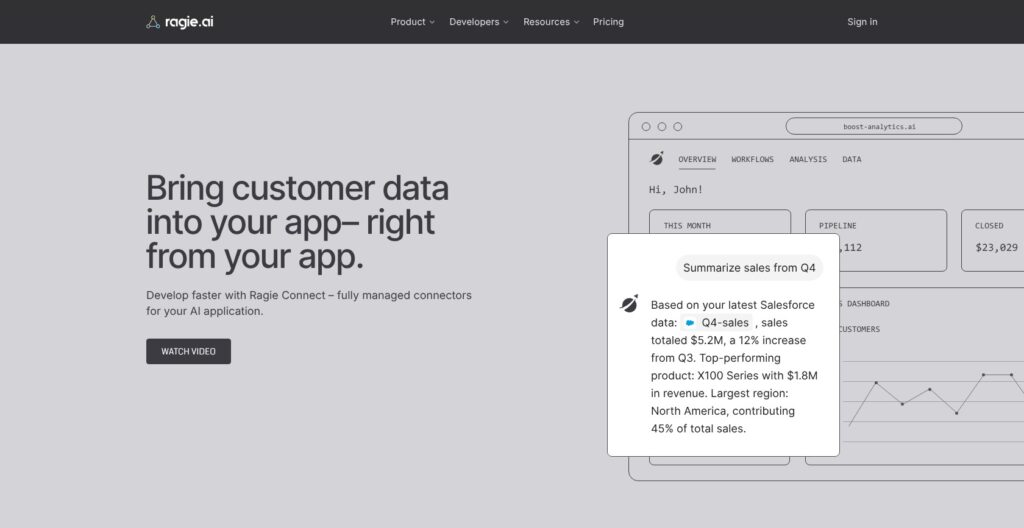Image resolution: width=1024 pixels, height=528 pixels.
Task: Click the third browser window circle
Action: pyautogui.click(x=678, y=127)
